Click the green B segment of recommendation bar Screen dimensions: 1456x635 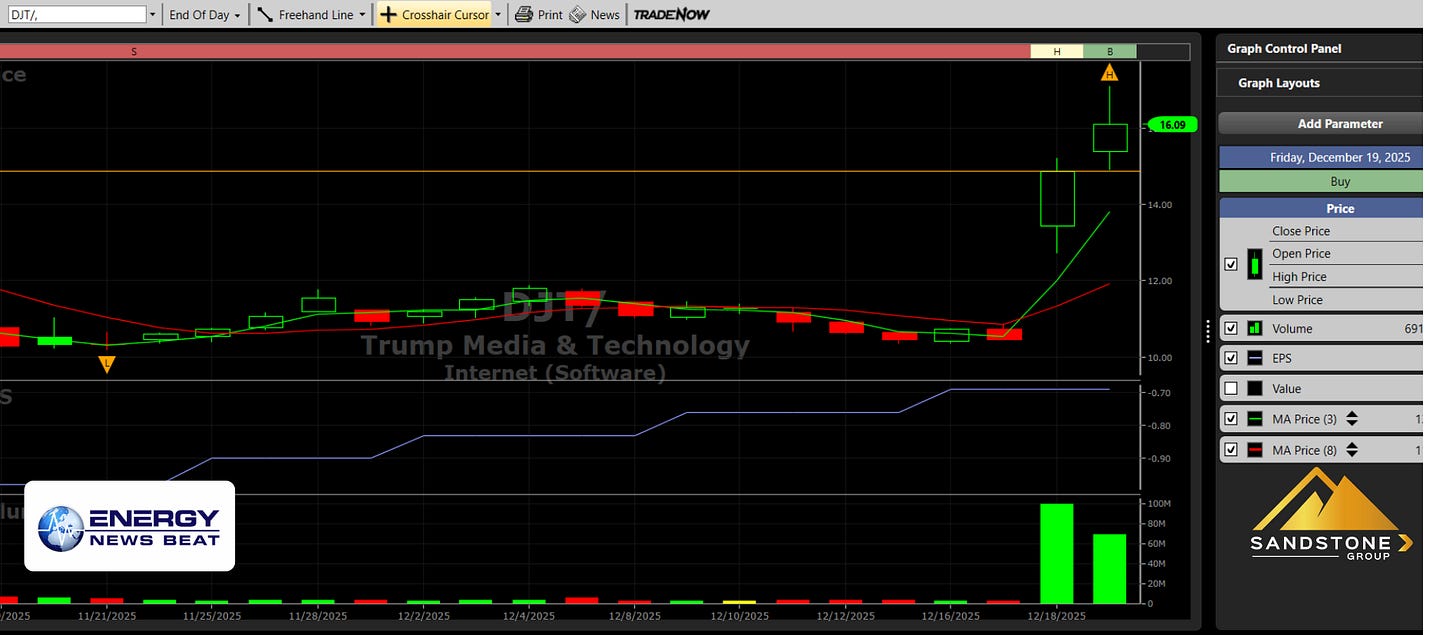[1109, 51]
